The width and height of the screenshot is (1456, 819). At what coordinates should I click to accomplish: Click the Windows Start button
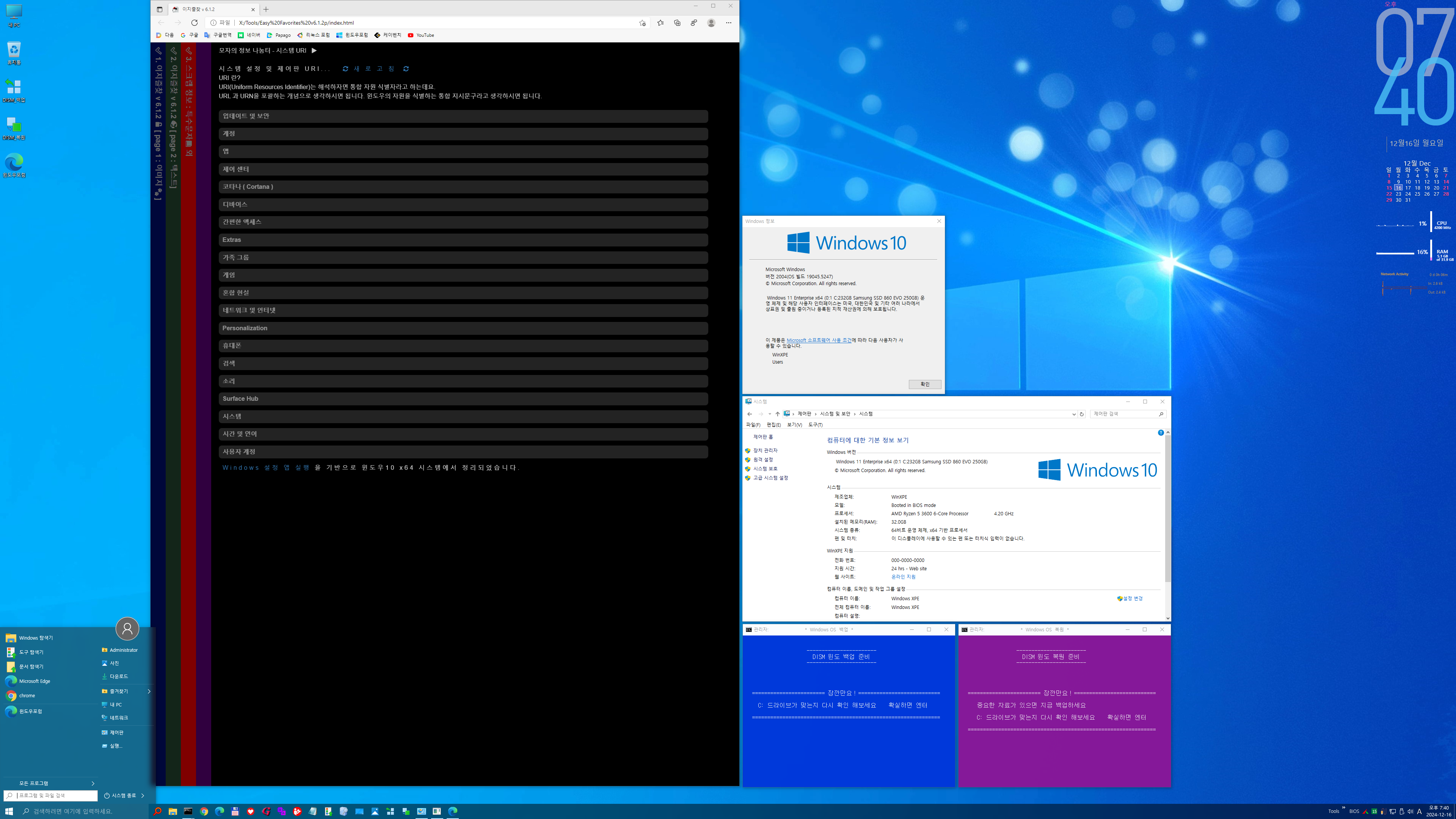point(8,811)
